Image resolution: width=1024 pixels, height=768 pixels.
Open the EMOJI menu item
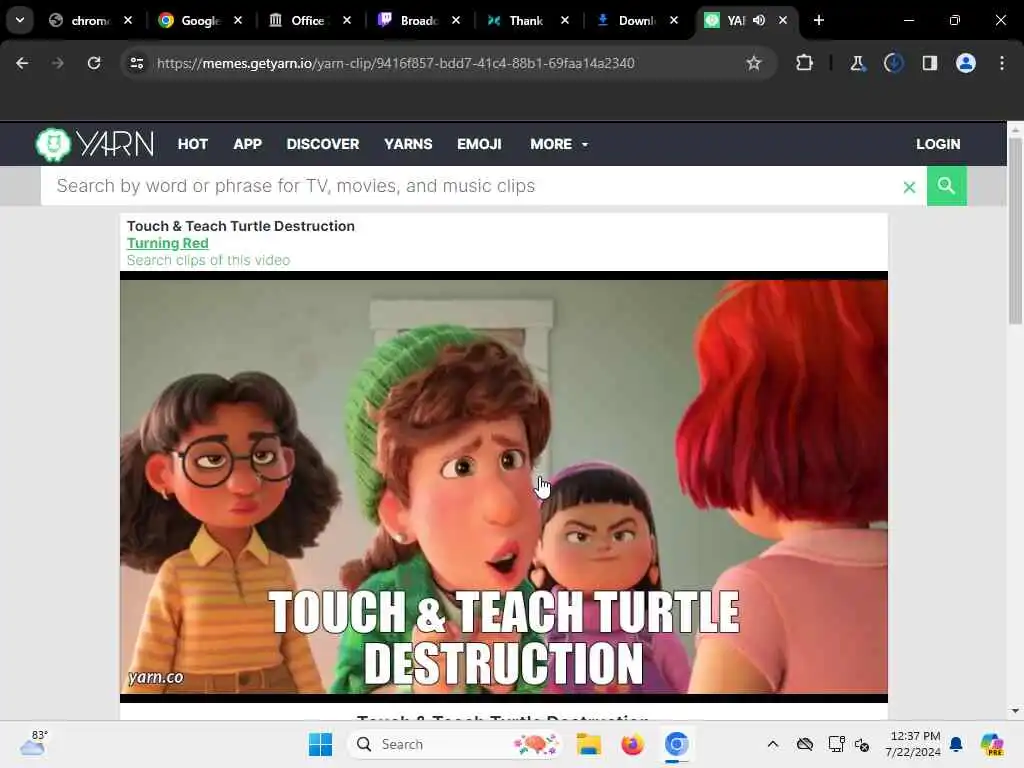tap(479, 144)
